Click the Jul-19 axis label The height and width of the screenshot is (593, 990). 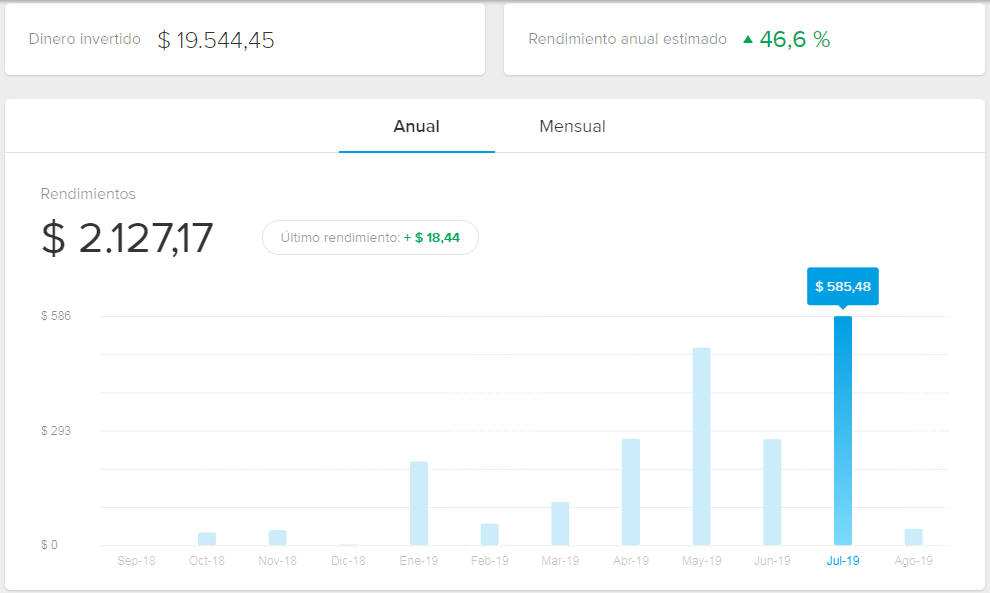tap(843, 561)
